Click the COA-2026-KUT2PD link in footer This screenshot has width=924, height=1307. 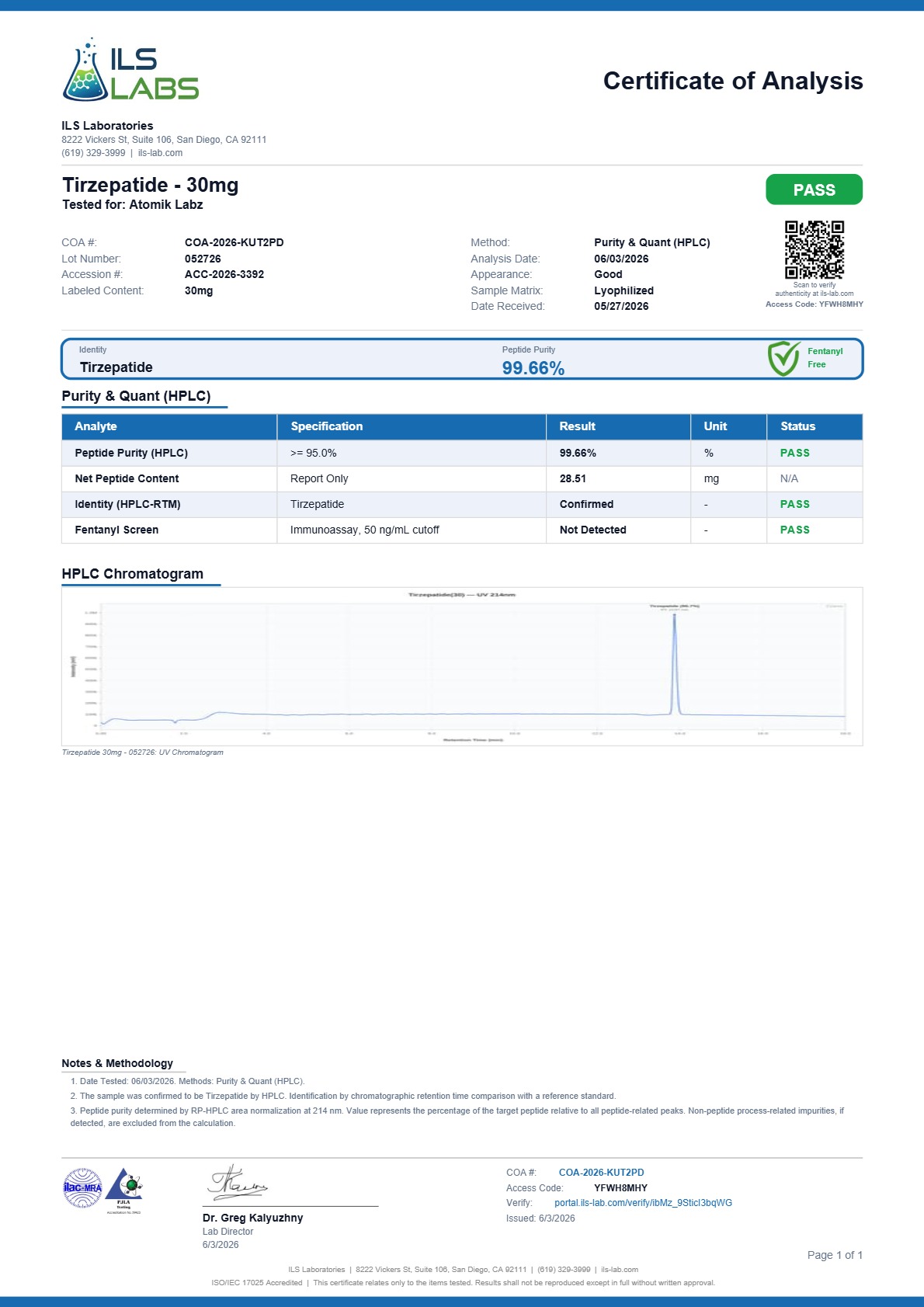pos(601,1173)
